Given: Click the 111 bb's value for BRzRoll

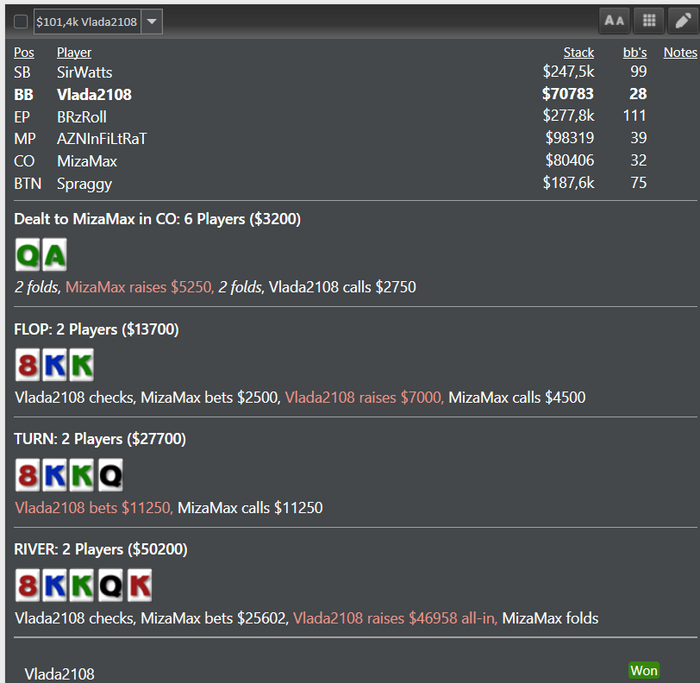Looking at the screenshot, I should coord(634,116).
